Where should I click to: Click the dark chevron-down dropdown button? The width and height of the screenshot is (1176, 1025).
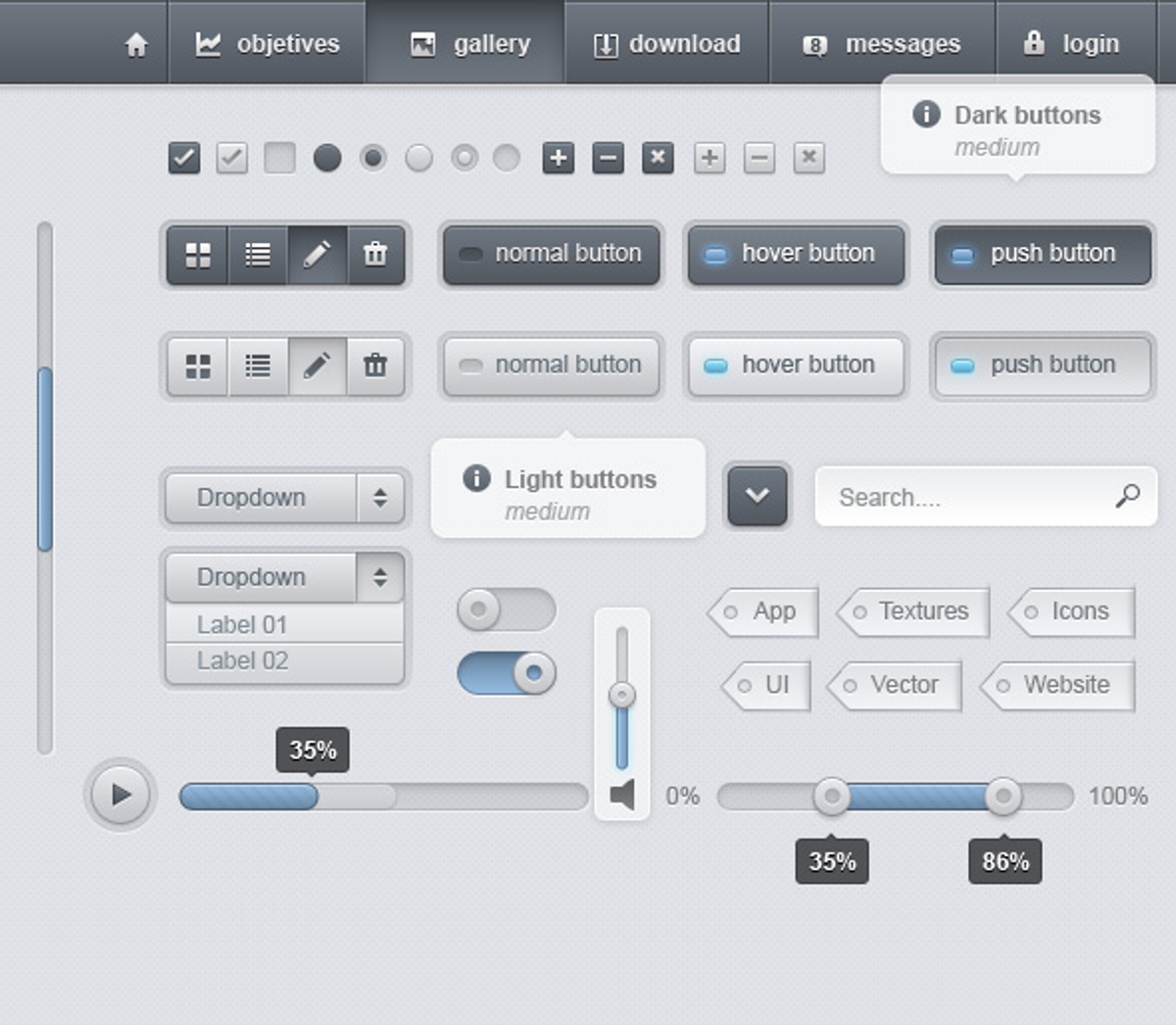click(757, 495)
